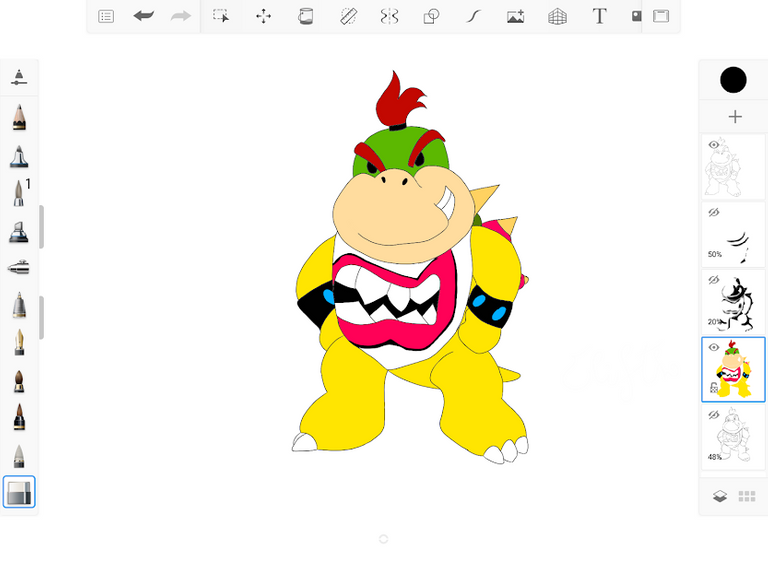
Task: Toggle full screen UI view
Action: [661, 16]
